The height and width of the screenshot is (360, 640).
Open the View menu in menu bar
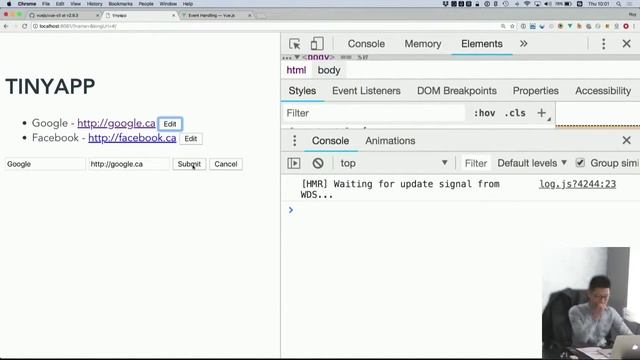pyautogui.click(x=75, y=4)
